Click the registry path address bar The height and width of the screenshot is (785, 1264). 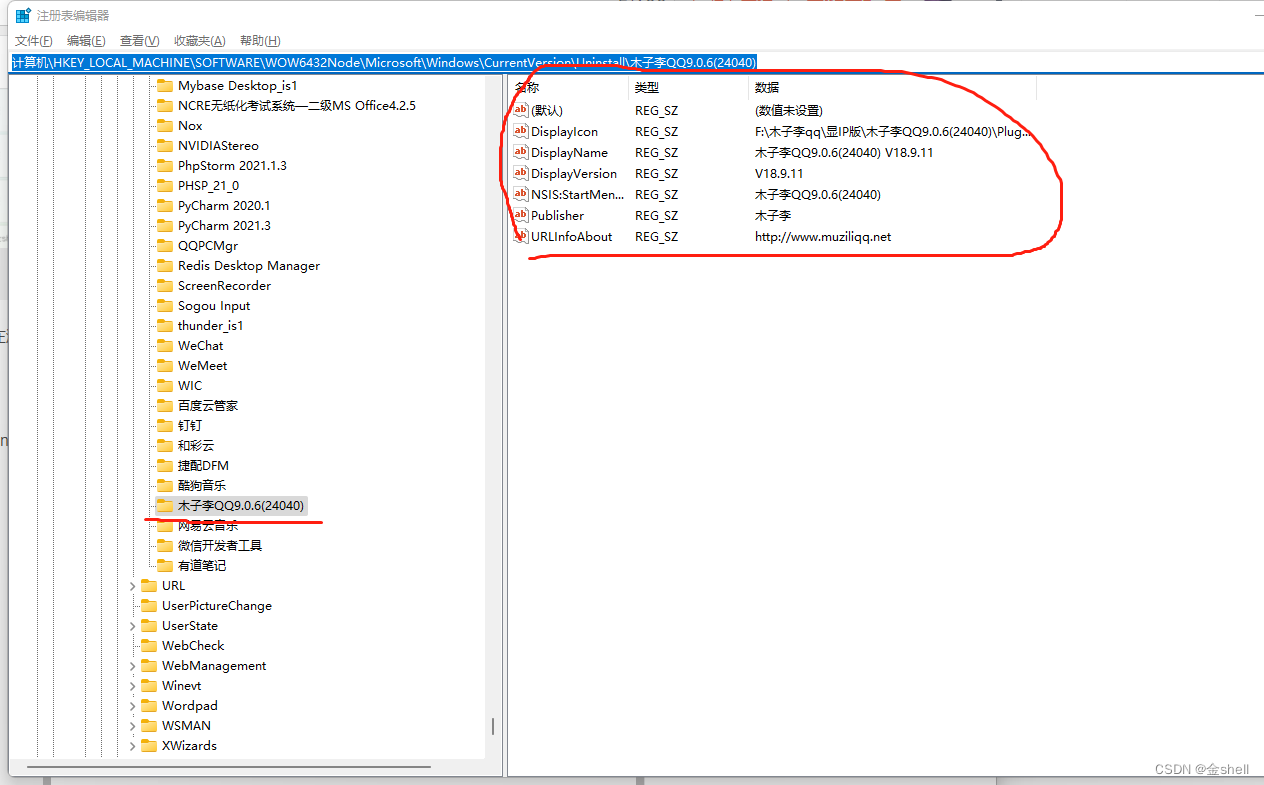[636, 62]
